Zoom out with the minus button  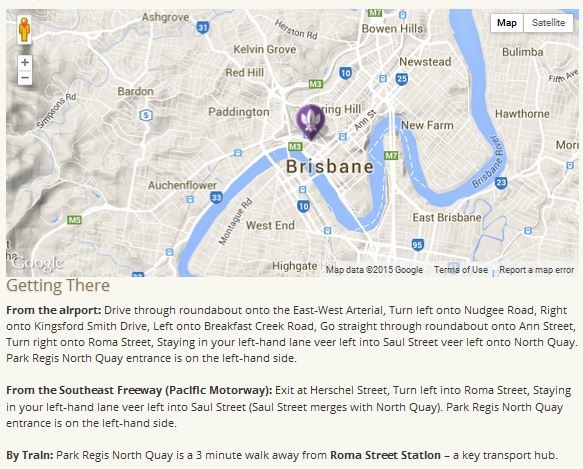coord(25,78)
